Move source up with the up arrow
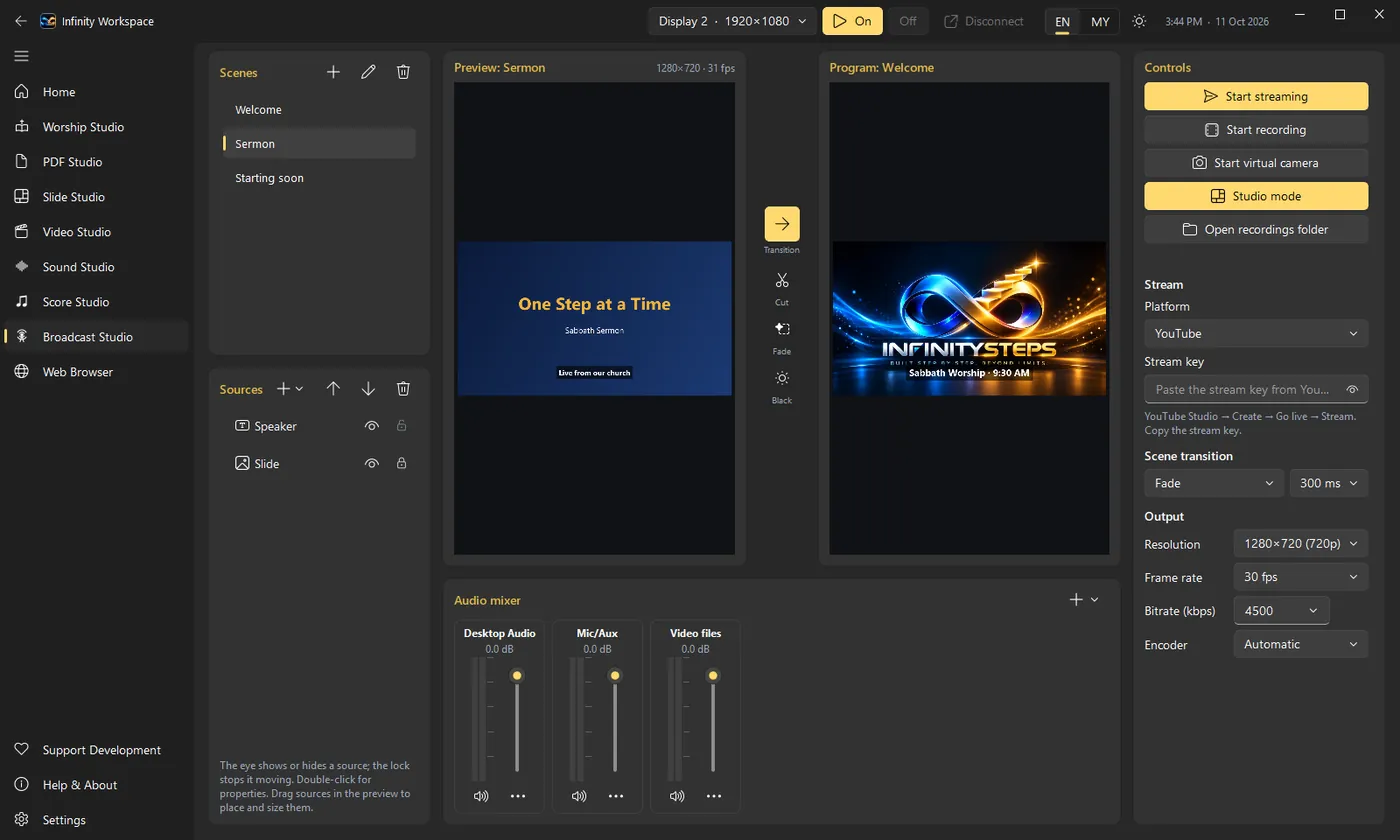This screenshot has width=1400, height=840. 334,389
